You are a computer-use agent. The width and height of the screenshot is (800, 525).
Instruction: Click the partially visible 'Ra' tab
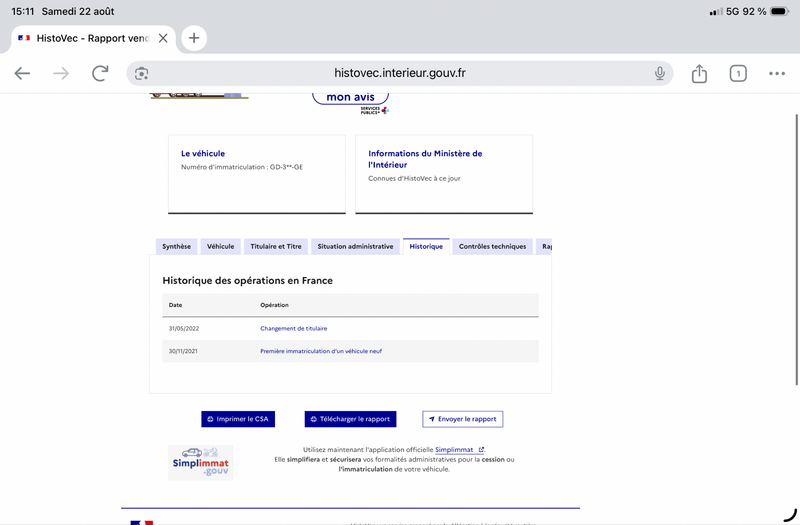click(545, 246)
